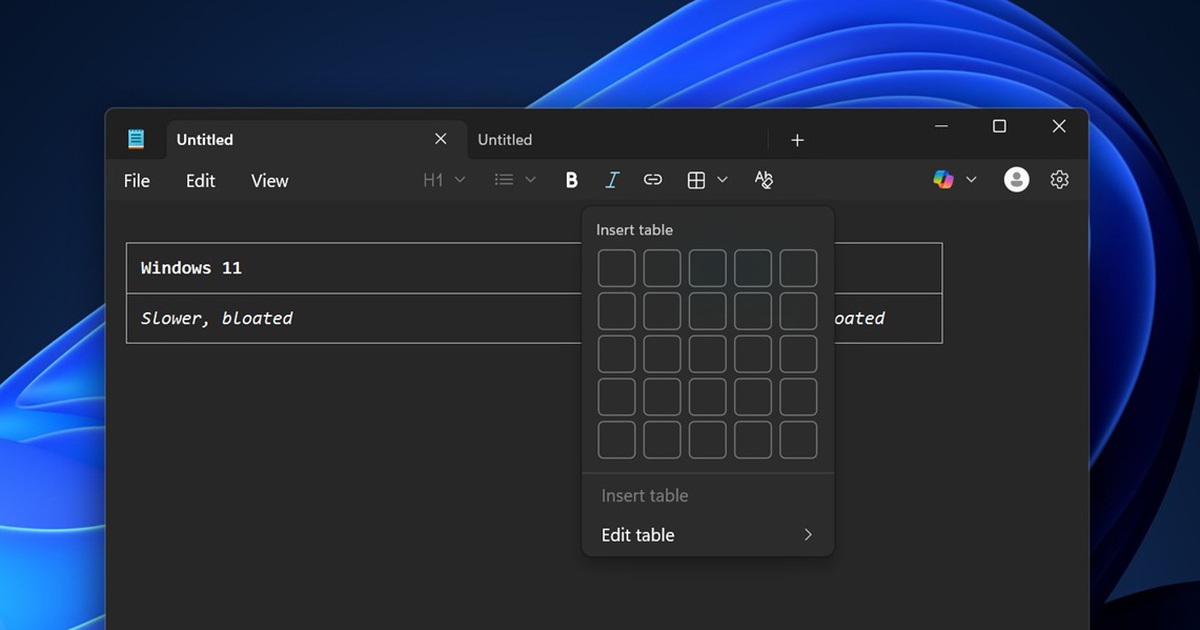Open Copilot from the toolbar

point(943,180)
